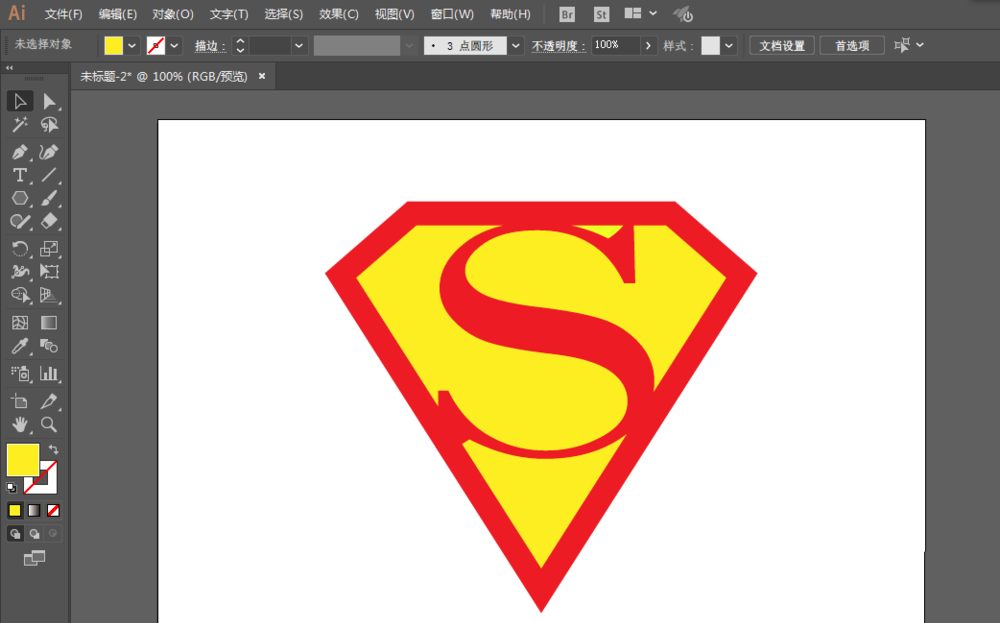1000x623 pixels.
Task: Reset to default fill and stroke
Action: [x=11, y=488]
